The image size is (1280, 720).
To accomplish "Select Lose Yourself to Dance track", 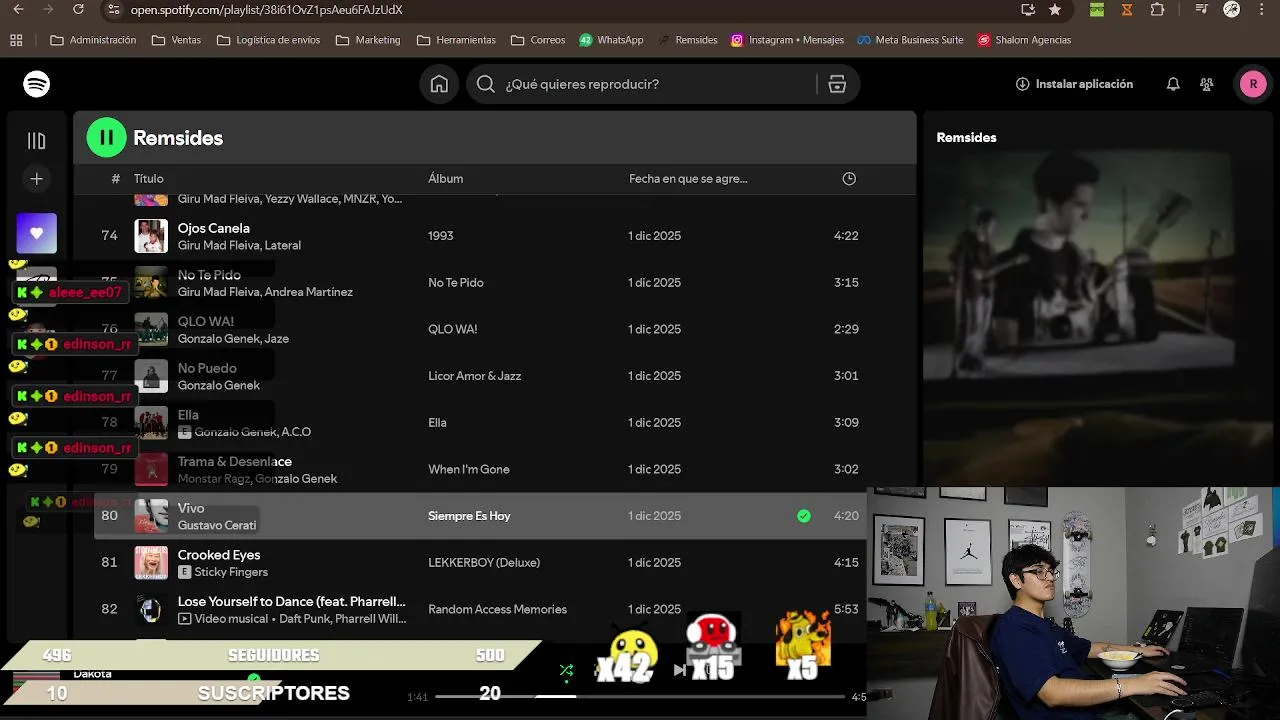I will pos(292,602).
